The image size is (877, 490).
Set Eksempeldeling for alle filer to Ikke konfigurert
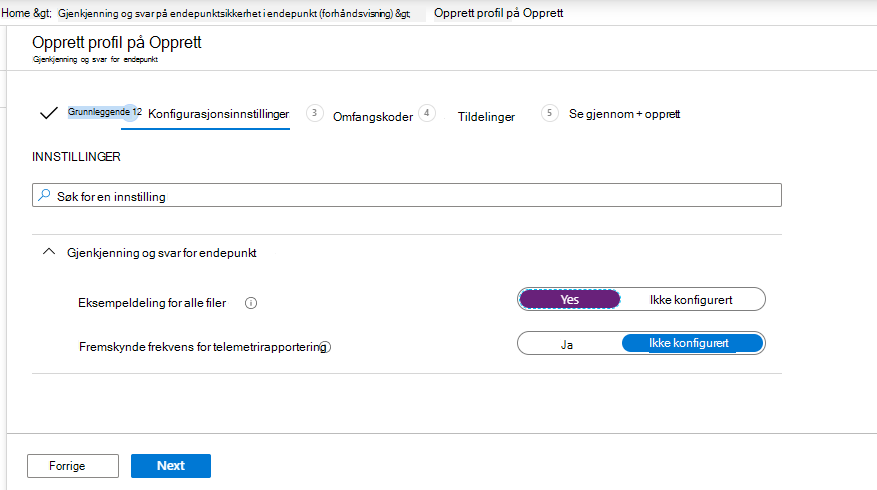tap(691, 299)
